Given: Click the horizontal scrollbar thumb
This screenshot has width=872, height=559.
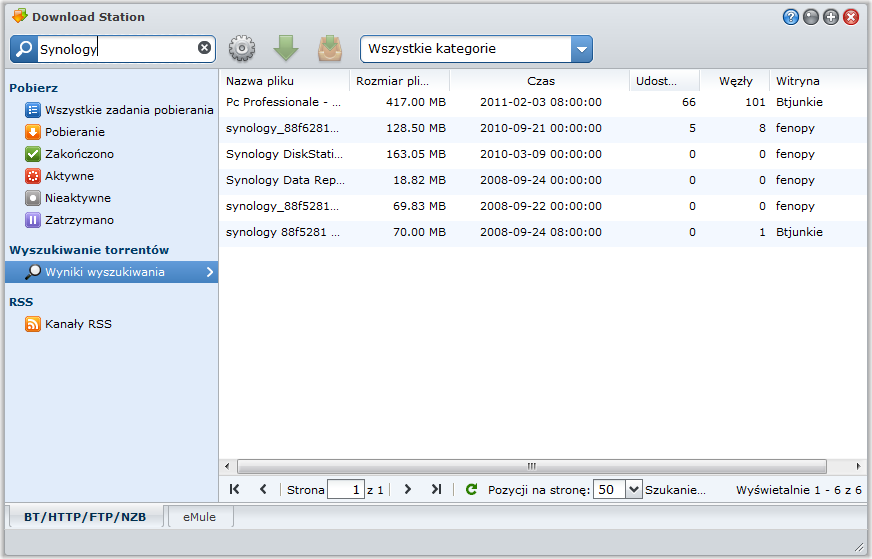Looking at the screenshot, I should click(532, 466).
